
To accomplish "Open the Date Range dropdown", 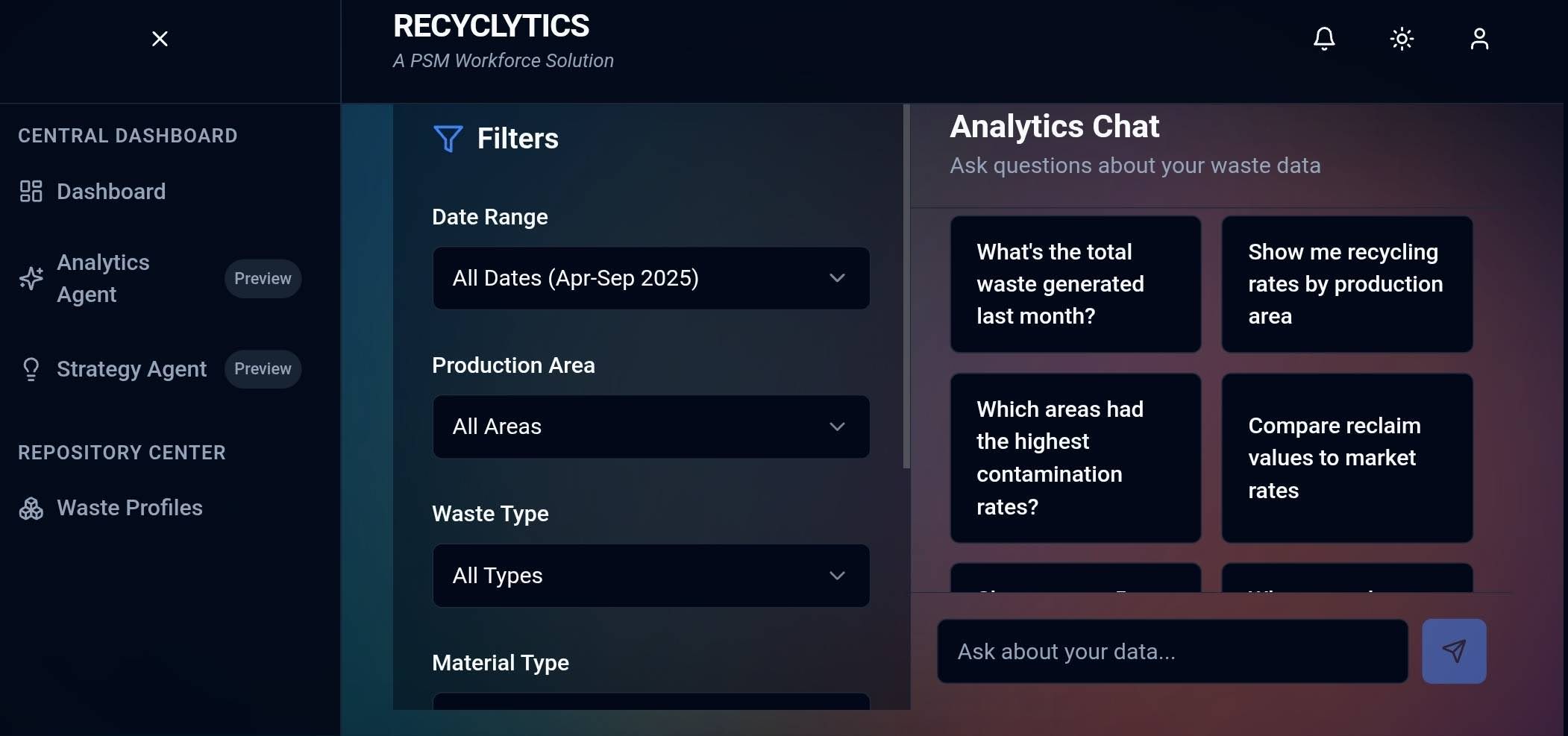I will tap(650, 278).
